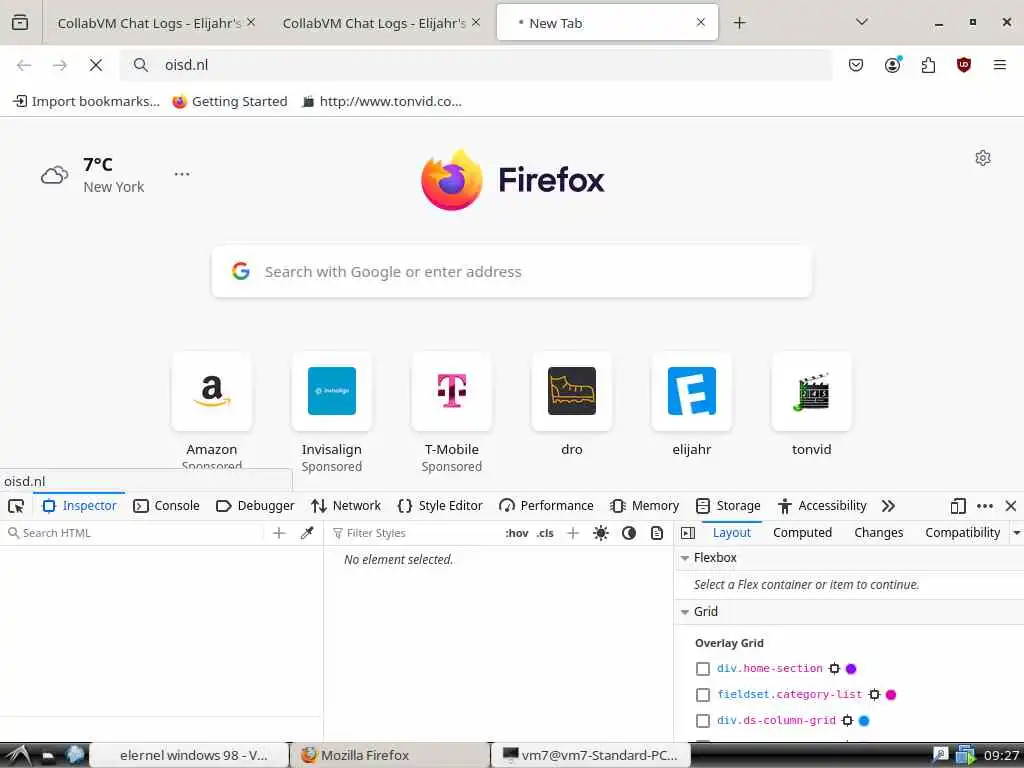Toggle dark color scheme simulation icon
The image size is (1024, 768).
pyautogui.click(x=629, y=533)
